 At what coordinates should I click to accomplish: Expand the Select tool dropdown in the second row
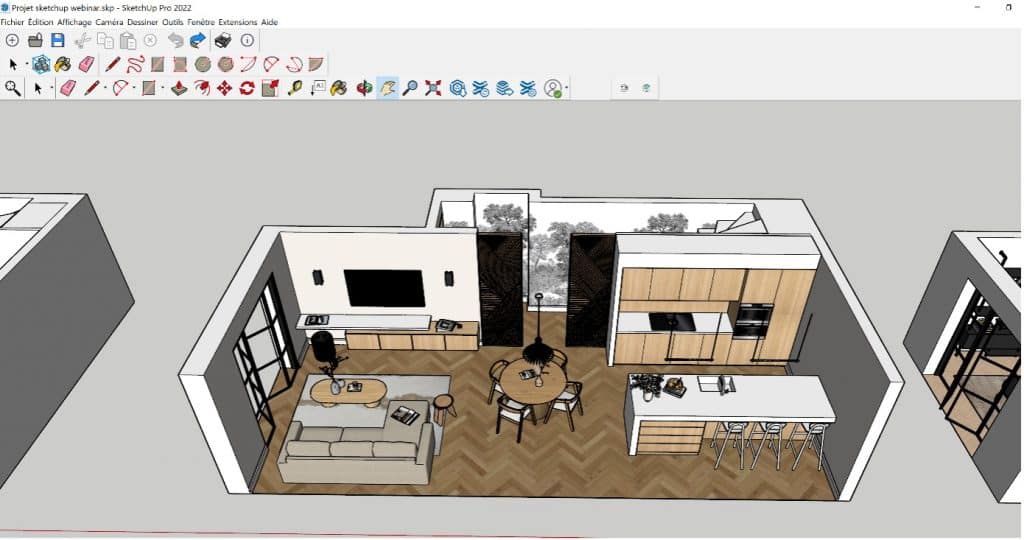tap(26, 64)
